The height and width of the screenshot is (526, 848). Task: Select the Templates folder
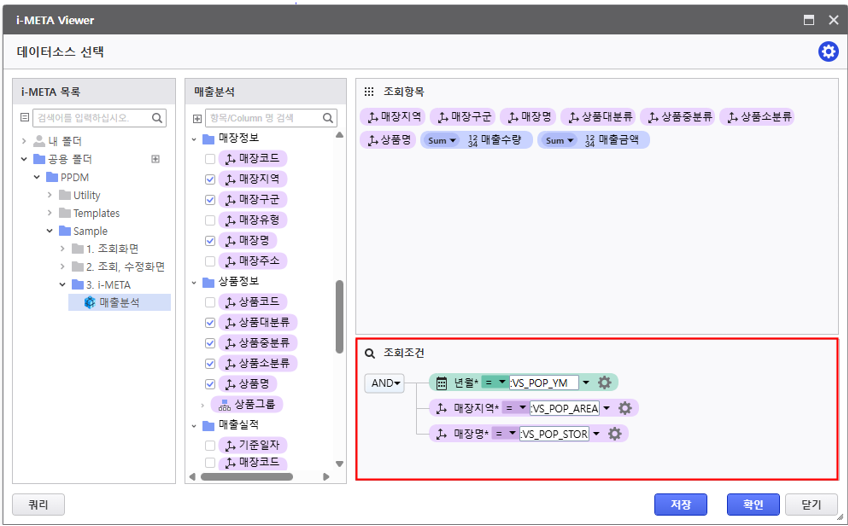pos(95,213)
